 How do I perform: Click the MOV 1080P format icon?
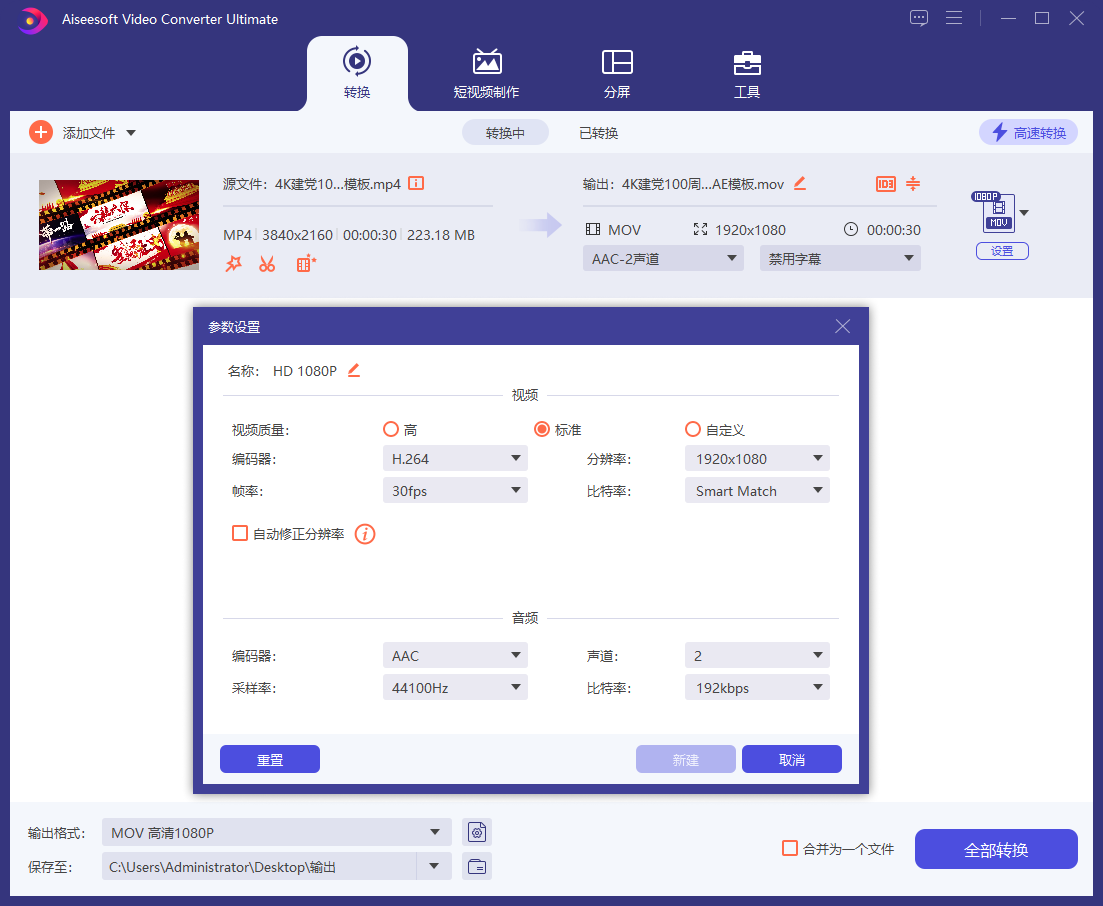pyautogui.click(x=994, y=212)
